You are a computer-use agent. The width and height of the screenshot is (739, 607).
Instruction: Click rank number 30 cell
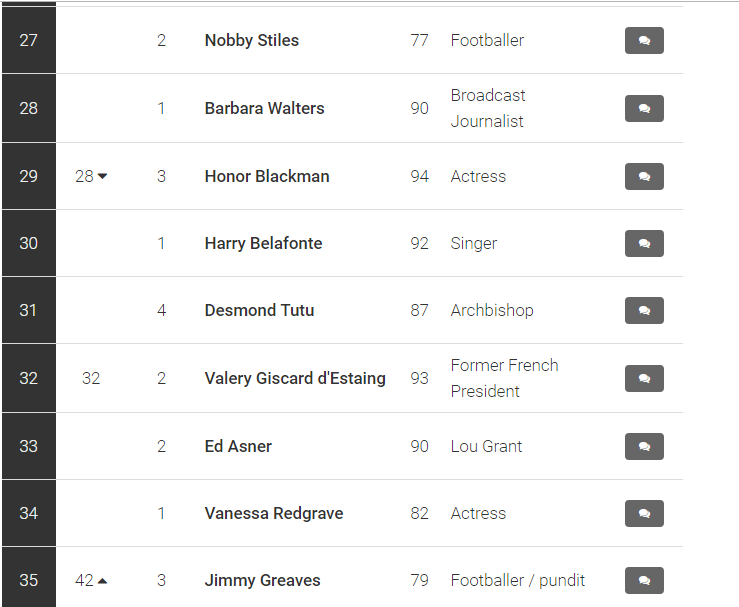point(29,243)
